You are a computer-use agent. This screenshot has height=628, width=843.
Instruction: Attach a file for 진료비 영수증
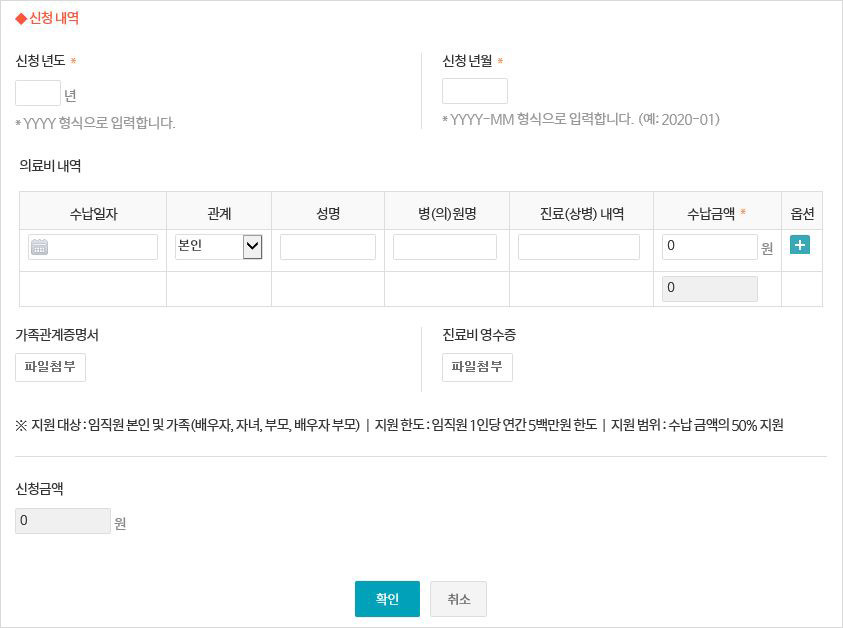point(477,367)
